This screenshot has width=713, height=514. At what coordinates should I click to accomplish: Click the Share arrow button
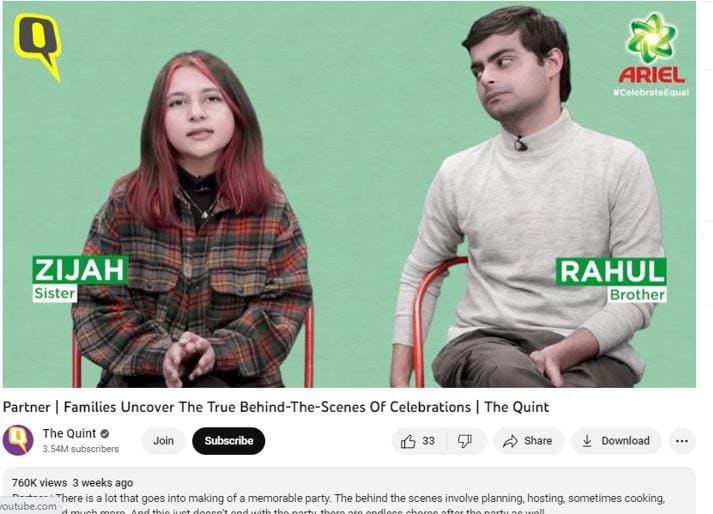coord(528,441)
